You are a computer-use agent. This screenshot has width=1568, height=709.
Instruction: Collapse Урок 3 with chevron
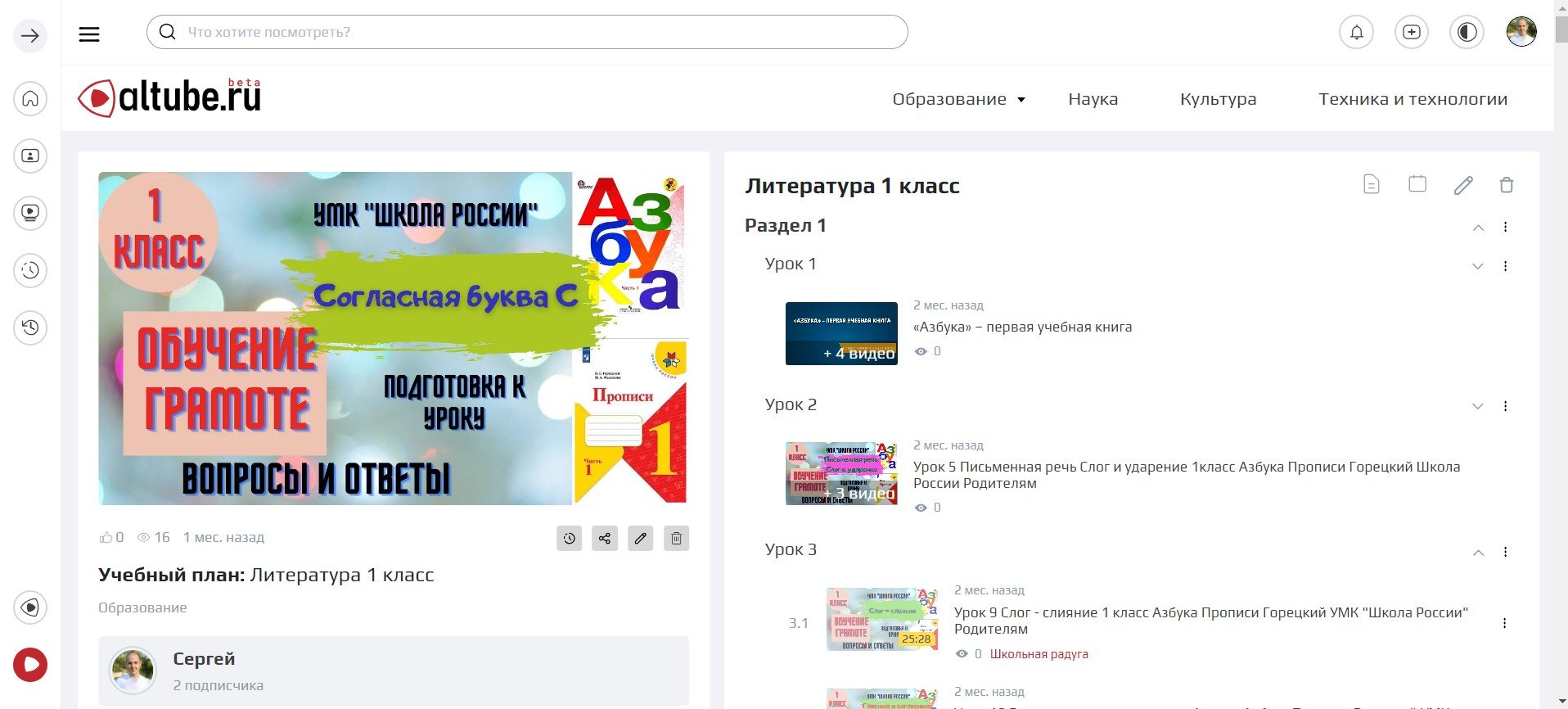pos(1478,553)
